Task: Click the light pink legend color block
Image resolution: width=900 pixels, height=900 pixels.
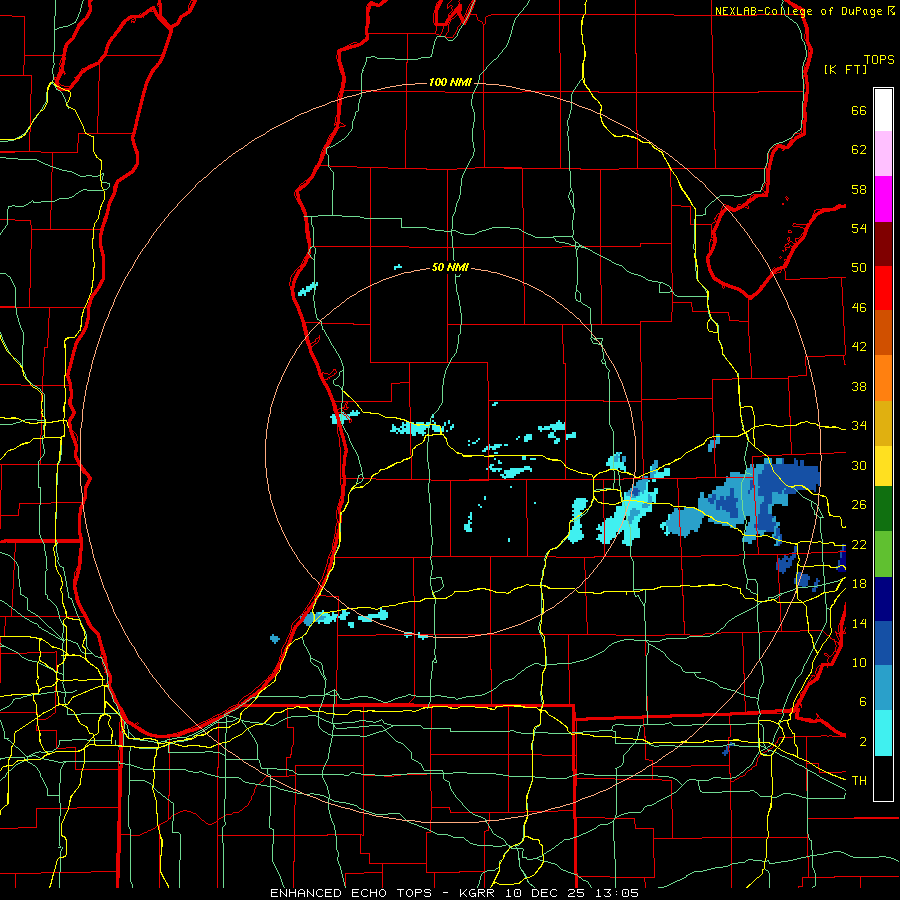Action: click(883, 154)
